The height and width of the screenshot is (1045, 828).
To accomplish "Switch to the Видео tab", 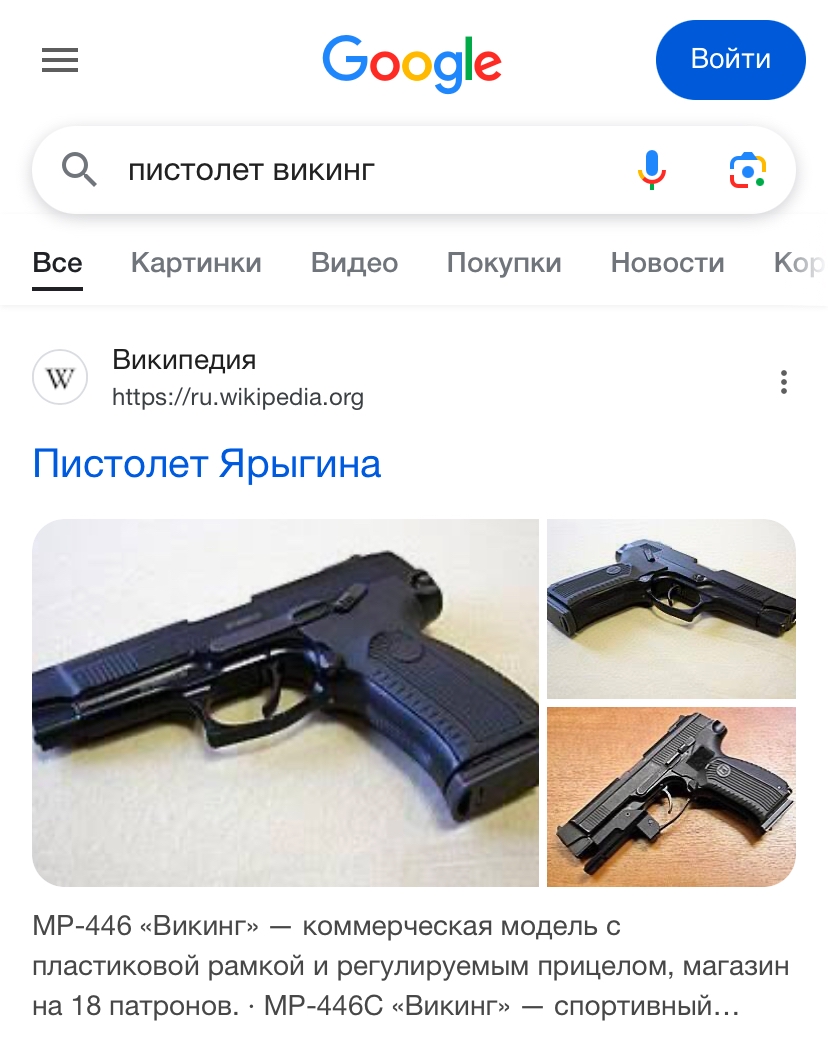I will click(x=354, y=263).
